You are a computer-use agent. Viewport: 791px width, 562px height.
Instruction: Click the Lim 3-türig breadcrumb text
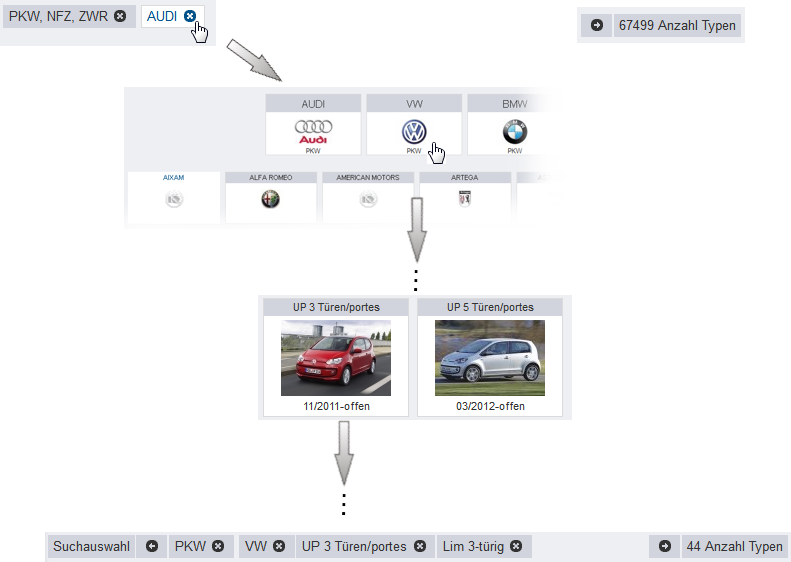[x=473, y=546]
